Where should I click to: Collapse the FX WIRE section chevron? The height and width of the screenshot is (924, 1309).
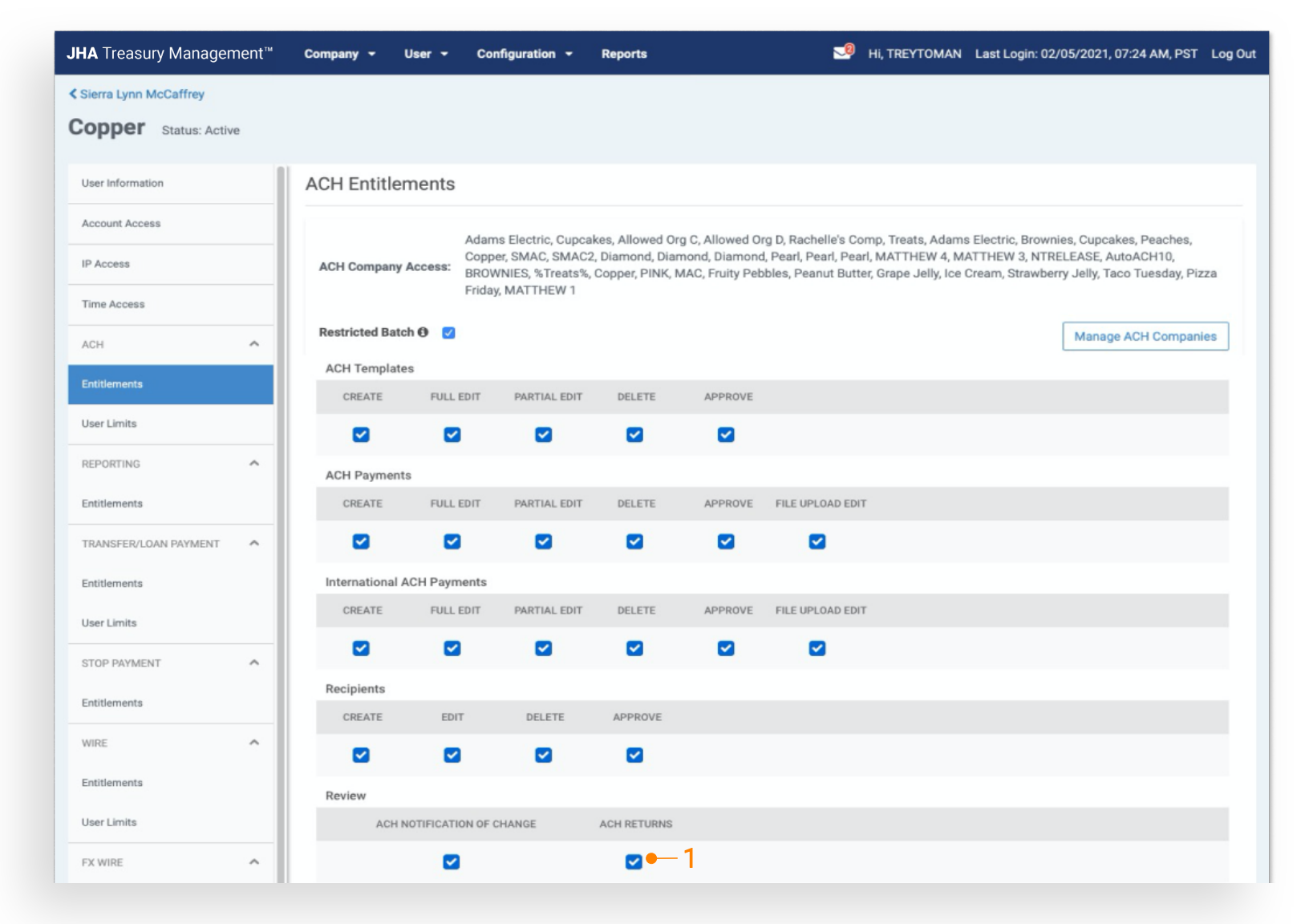[254, 862]
